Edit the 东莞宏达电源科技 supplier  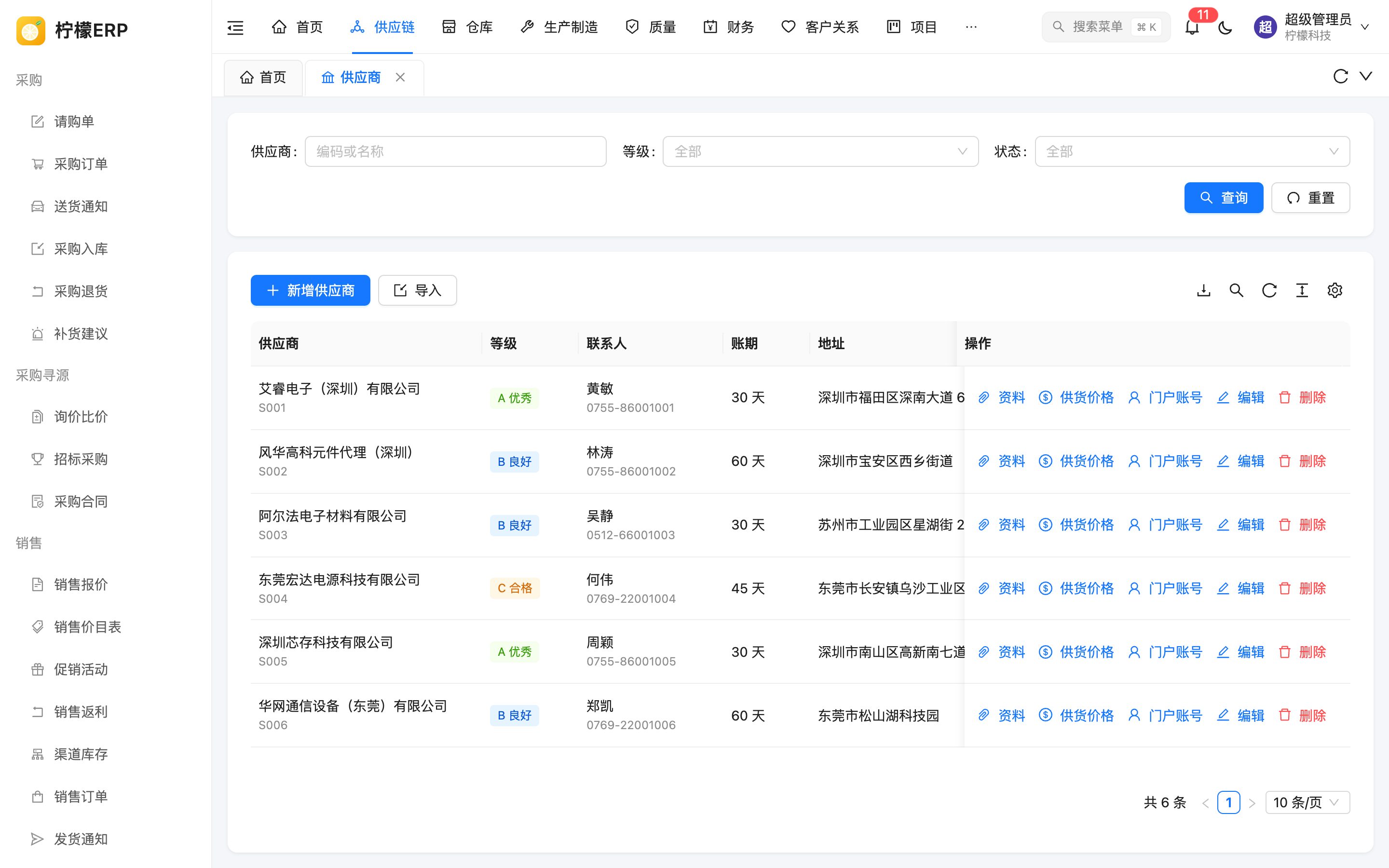click(1240, 588)
